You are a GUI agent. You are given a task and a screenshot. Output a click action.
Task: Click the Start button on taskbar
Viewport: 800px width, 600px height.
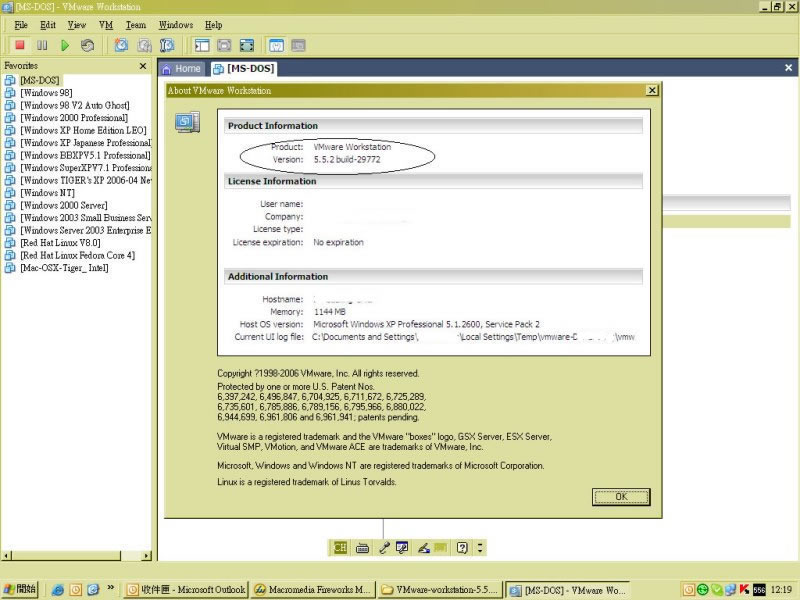coord(20,589)
